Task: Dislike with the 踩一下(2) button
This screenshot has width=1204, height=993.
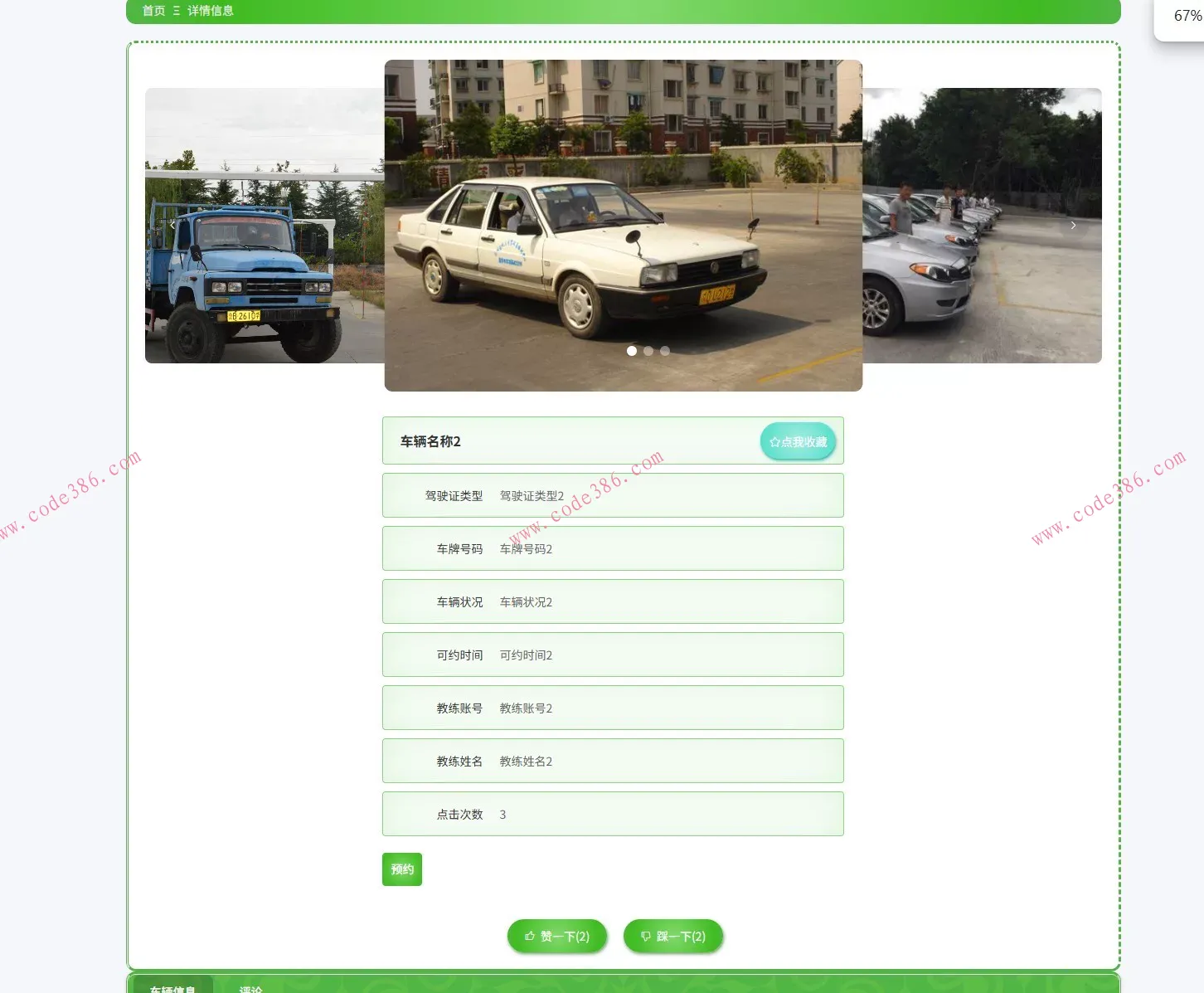Action: (x=673, y=937)
